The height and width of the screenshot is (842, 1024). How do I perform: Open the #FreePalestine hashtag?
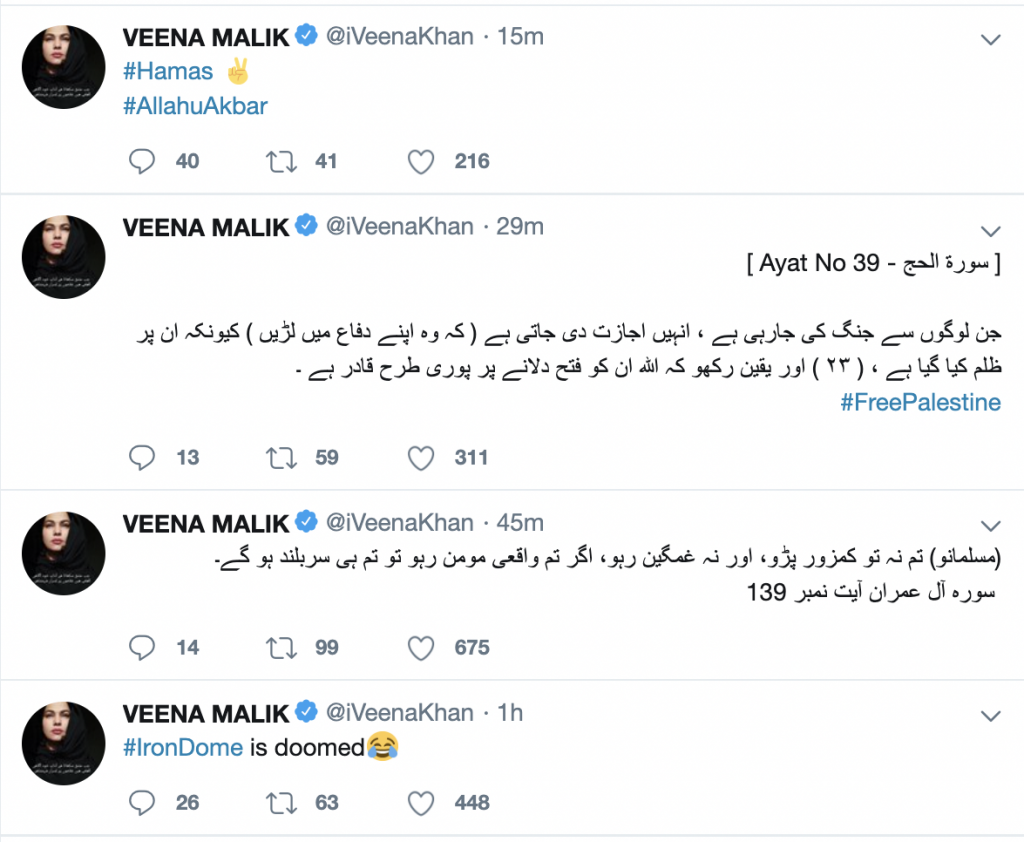[x=920, y=403]
